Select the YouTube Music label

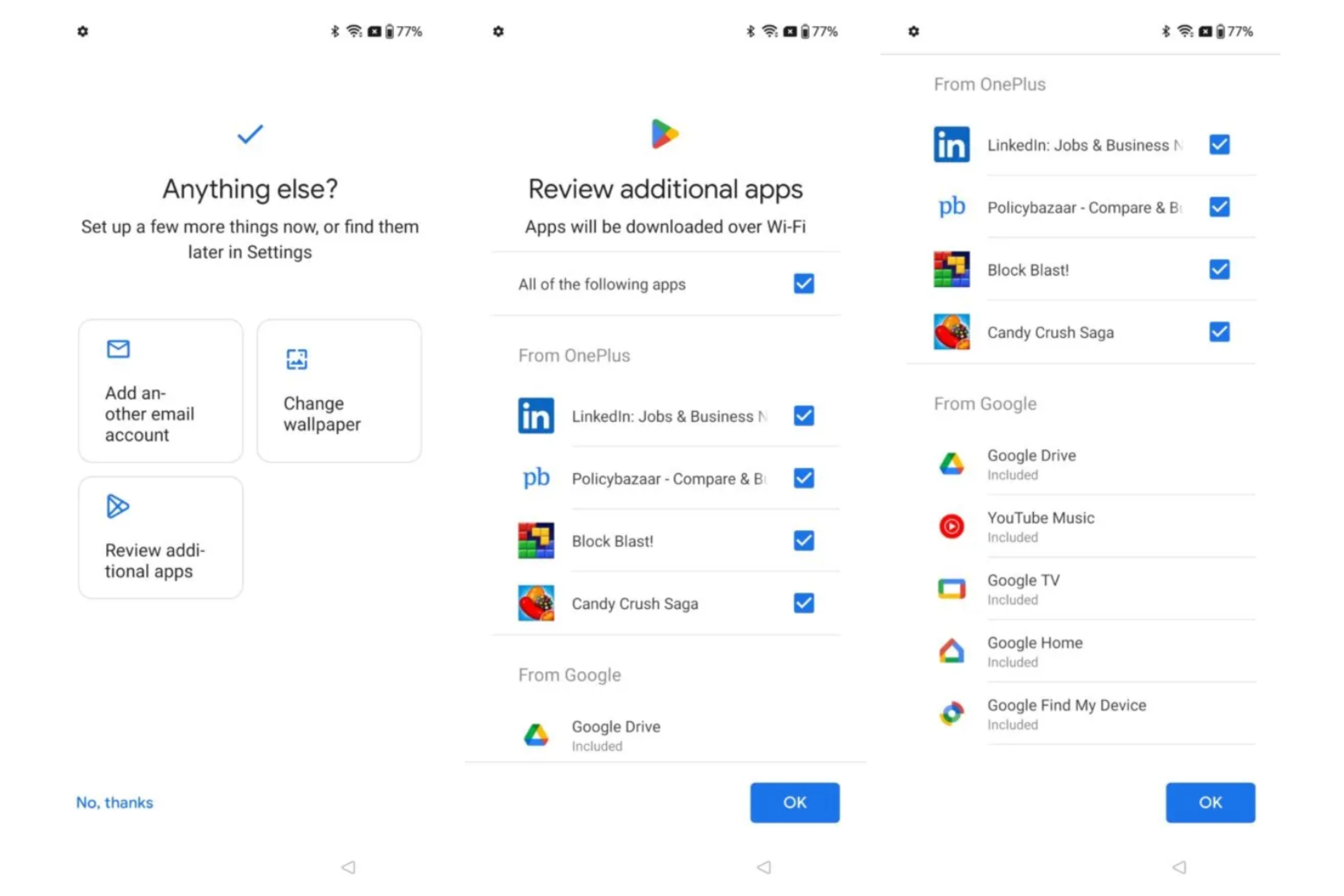1041,518
